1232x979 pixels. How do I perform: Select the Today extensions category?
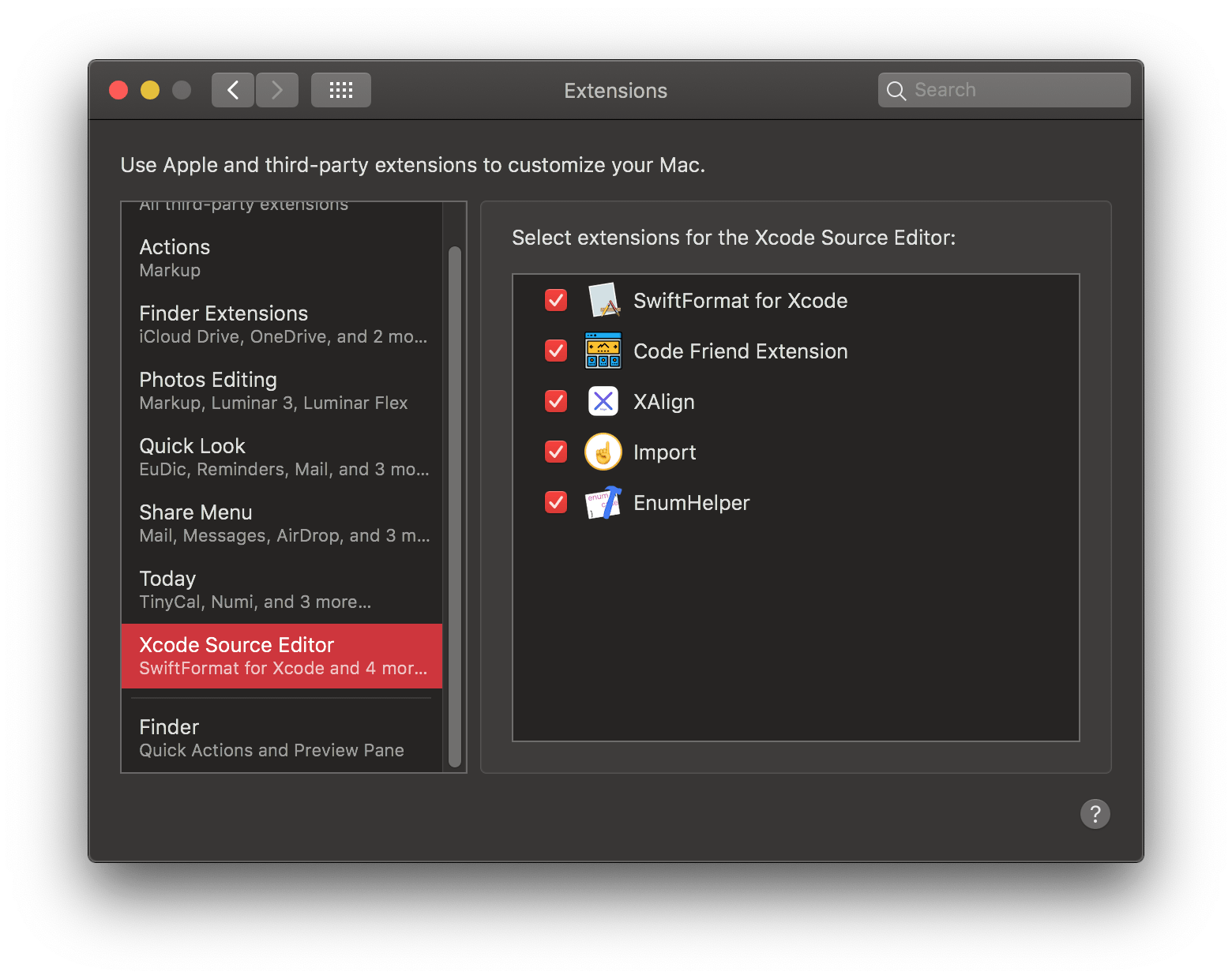(282, 590)
